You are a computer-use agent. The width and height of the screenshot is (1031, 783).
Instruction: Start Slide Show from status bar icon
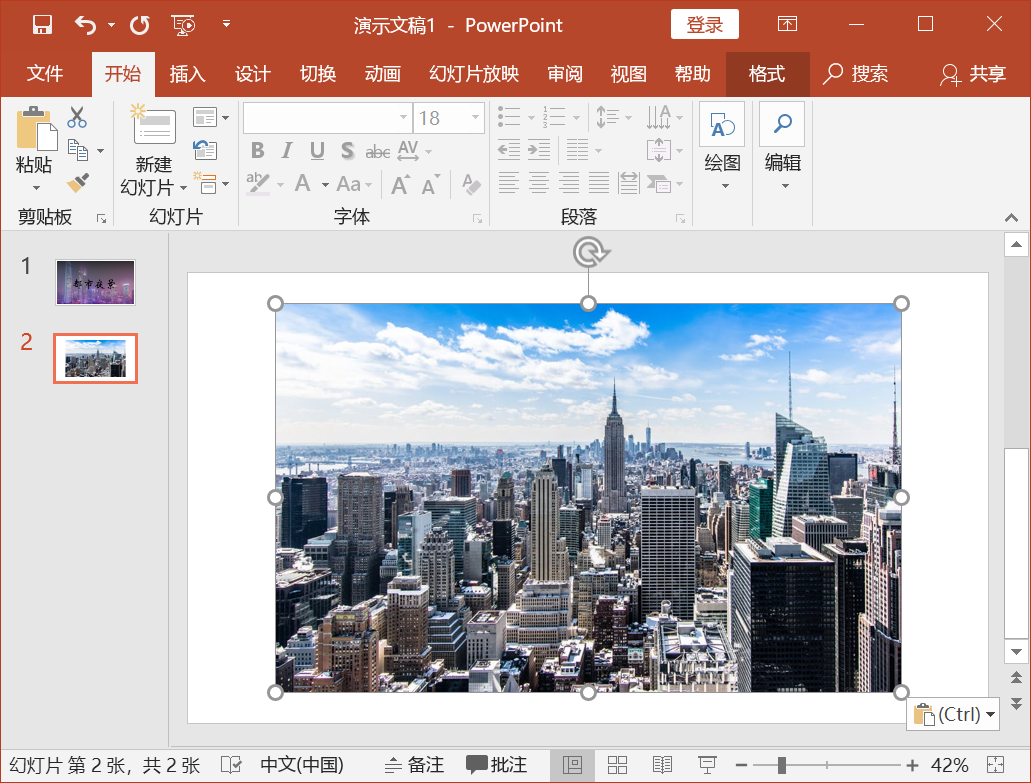tap(707, 764)
